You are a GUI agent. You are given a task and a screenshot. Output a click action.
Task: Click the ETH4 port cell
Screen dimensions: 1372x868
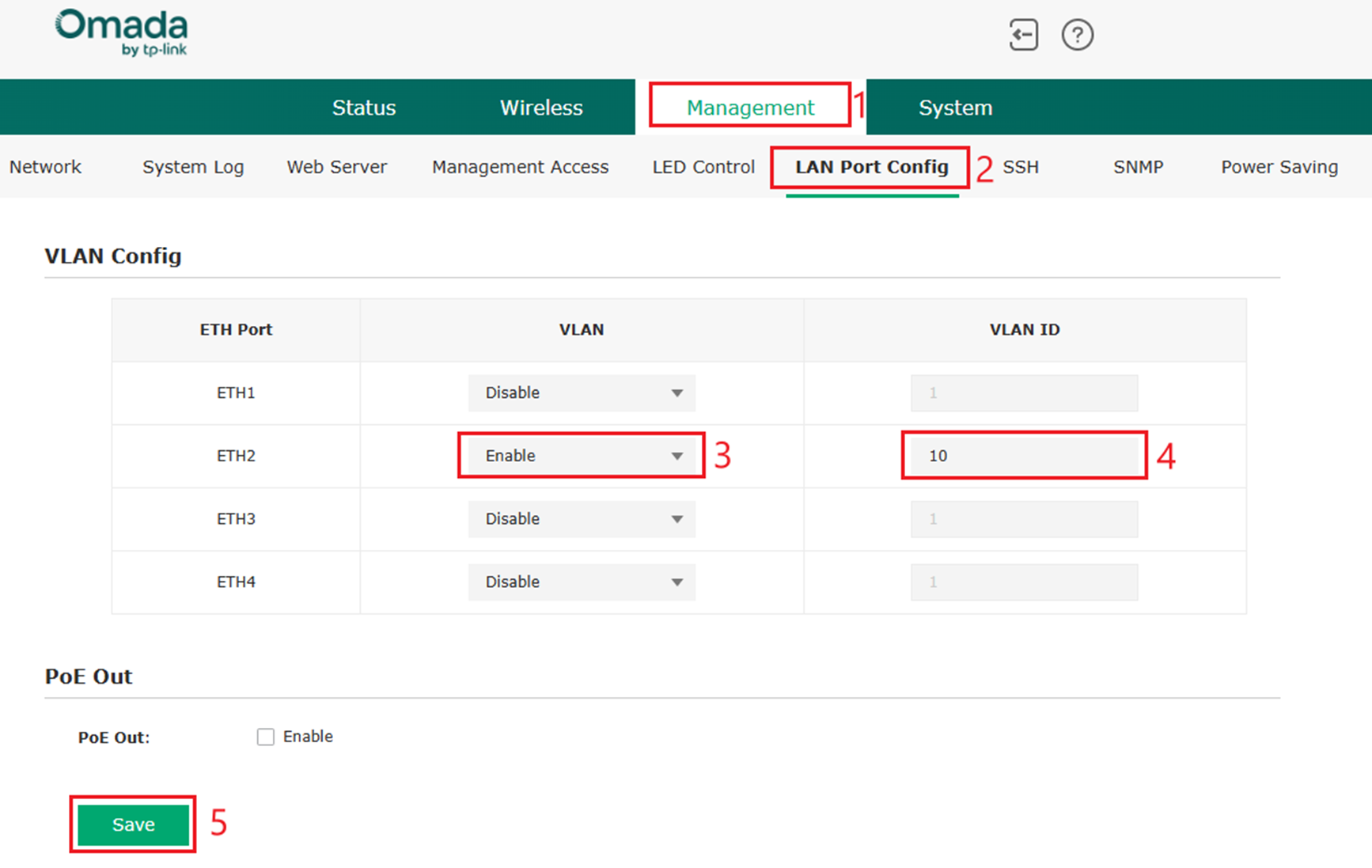pos(236,582)
